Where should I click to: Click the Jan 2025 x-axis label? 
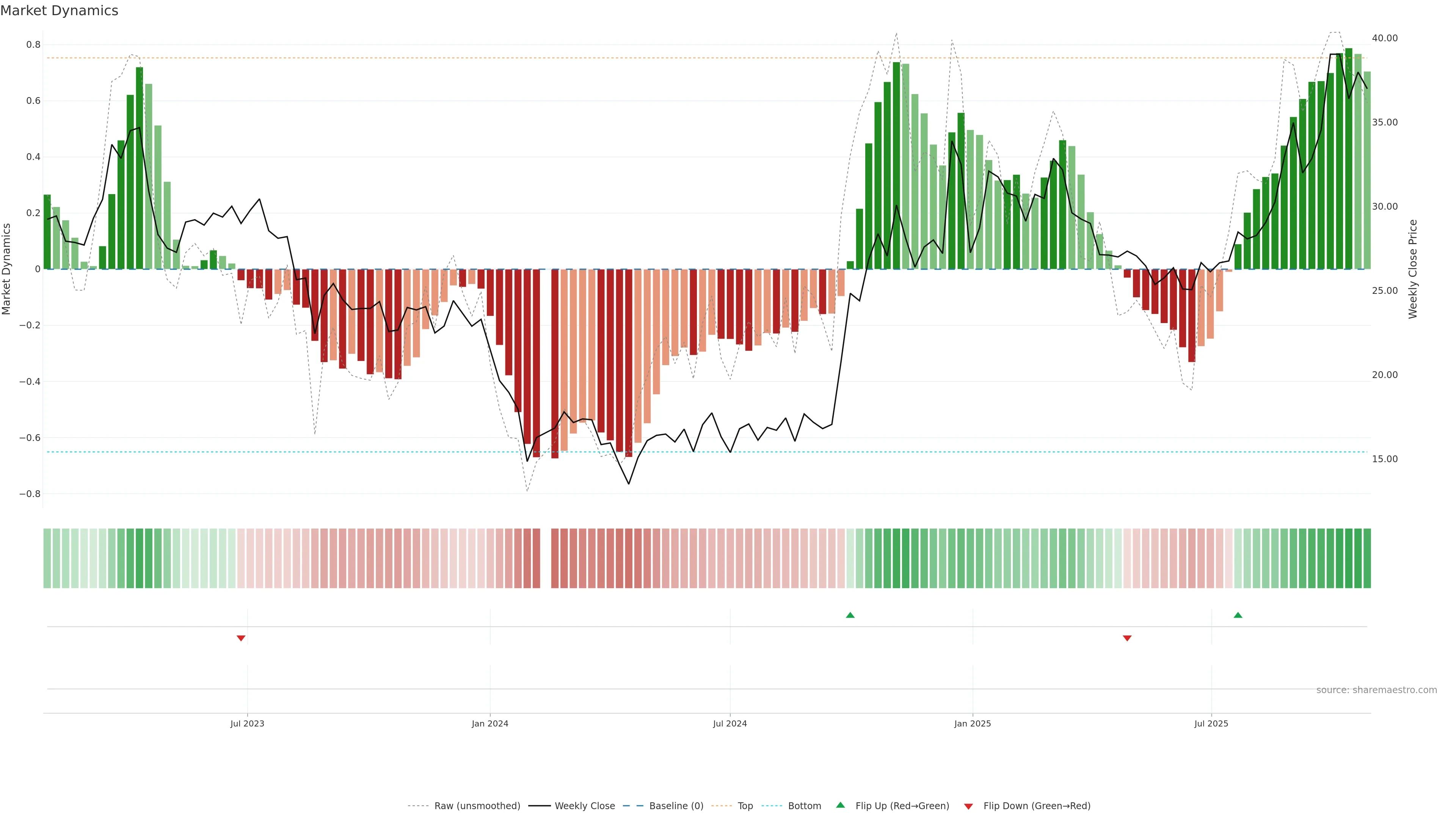point(972,723)
